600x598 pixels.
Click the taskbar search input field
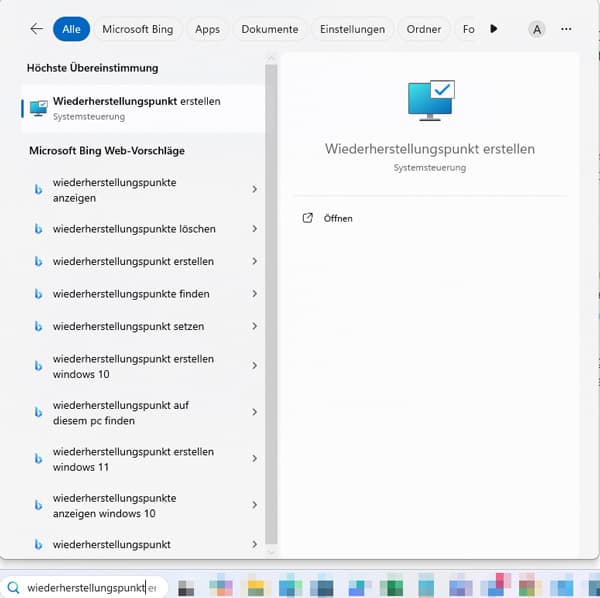(90, 588)
